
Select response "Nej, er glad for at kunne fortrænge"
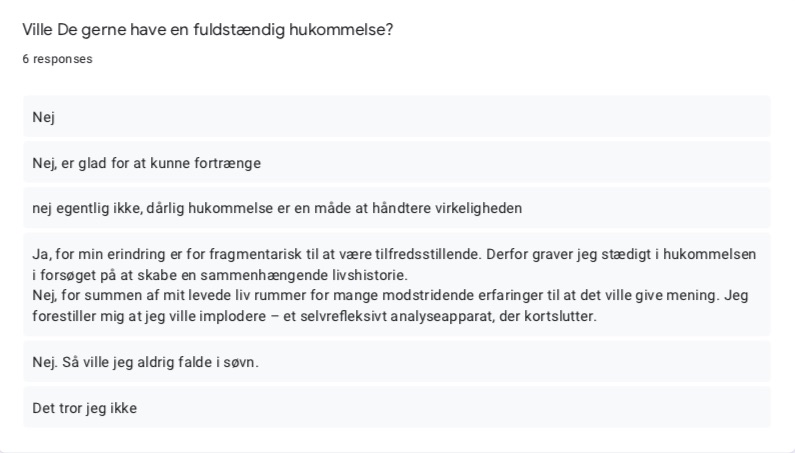396,163
